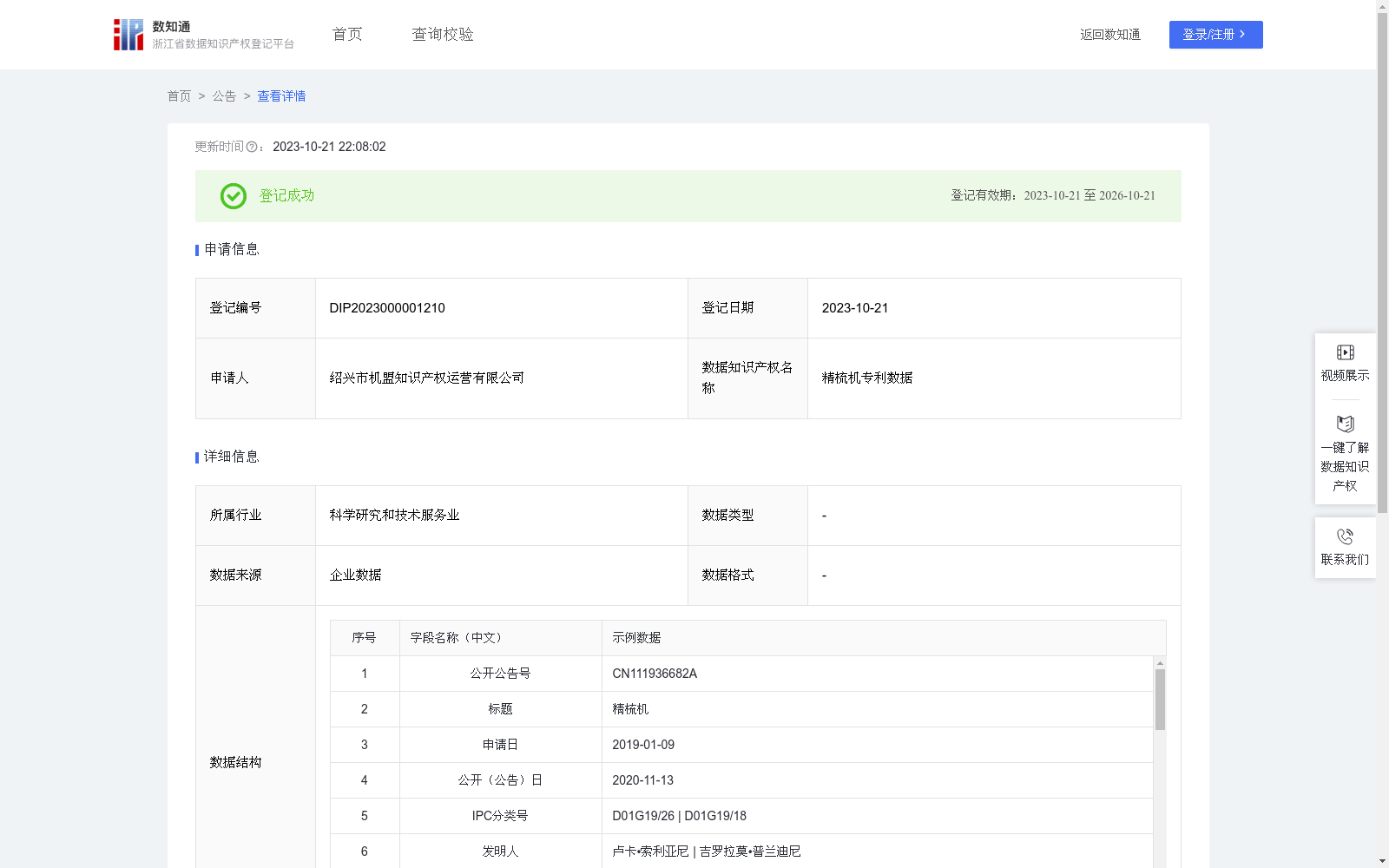
Task: Click the inner table scrollbar up arrow
Action: pyautogui.click(x=1160, y=663)
